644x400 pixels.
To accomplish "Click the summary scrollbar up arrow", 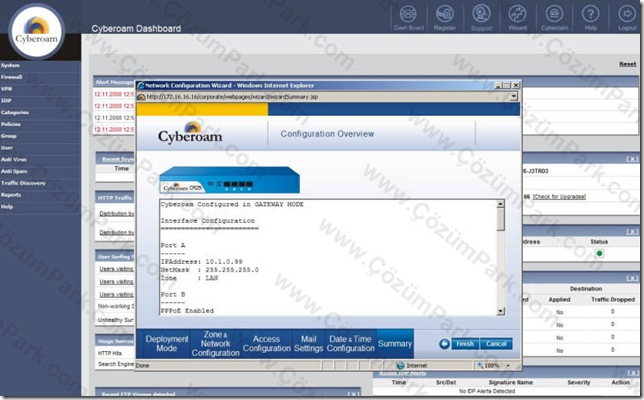I will point(500,204).
